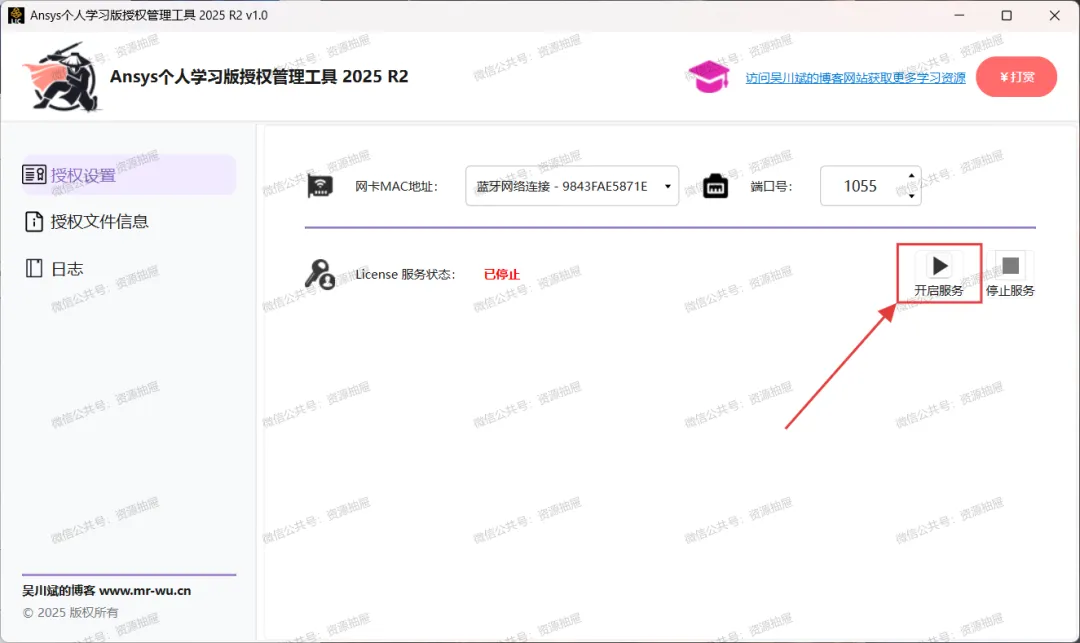Image resolution: width=1080 pixels, height=643 pixels.
Task: Click the License 服务状态 label
Action: pos(405,275)
